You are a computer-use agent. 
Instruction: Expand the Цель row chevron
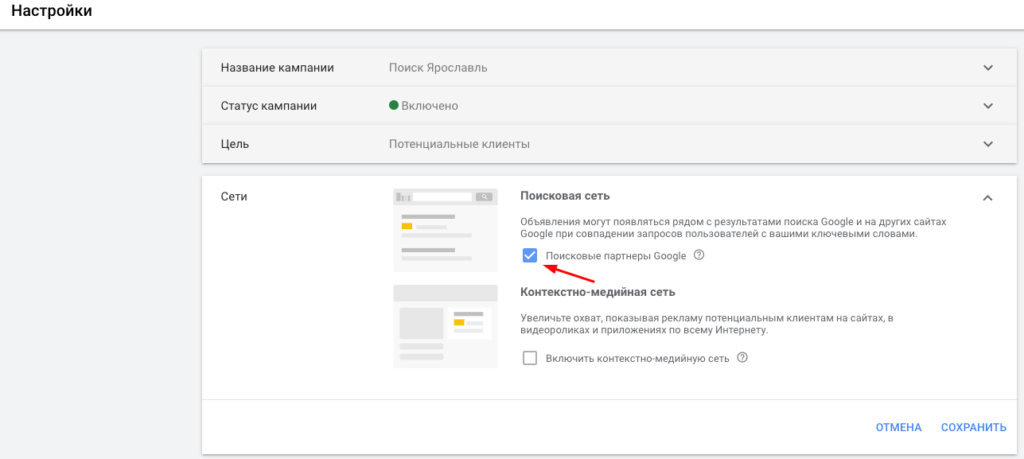(x=988, y=144)
